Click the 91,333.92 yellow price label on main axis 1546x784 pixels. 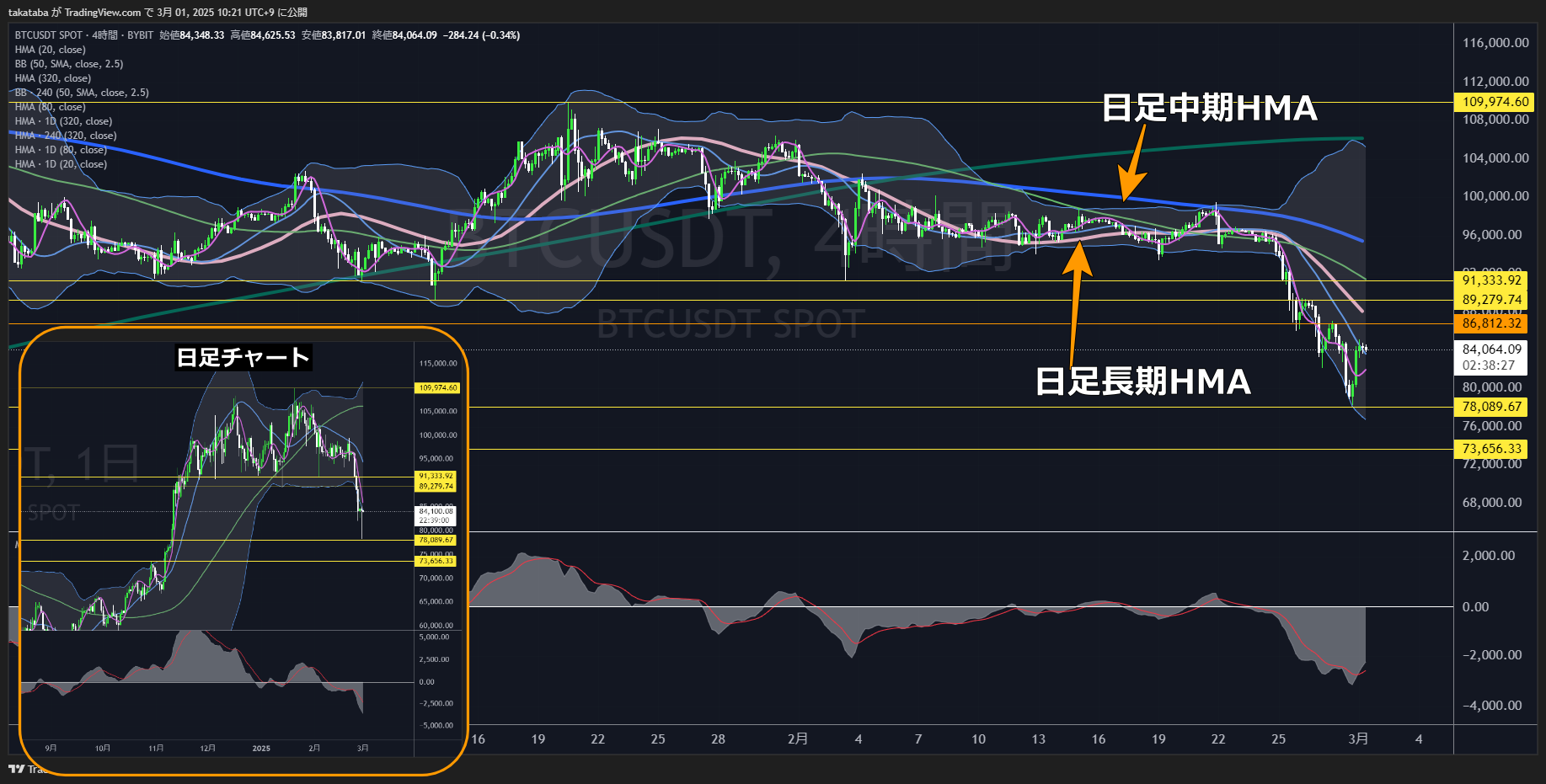pyautogui.click(x=1492, y=280)
